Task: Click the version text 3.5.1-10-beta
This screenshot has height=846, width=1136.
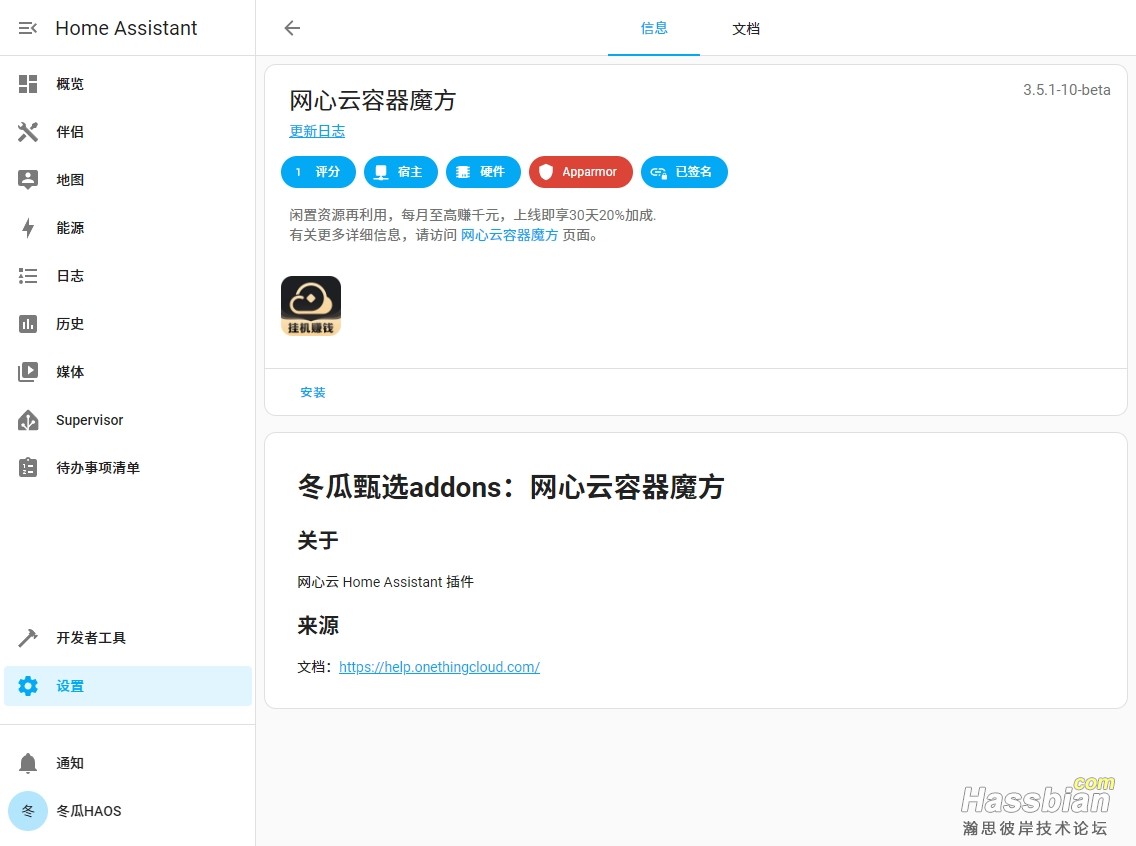Action: (1066, 90)
